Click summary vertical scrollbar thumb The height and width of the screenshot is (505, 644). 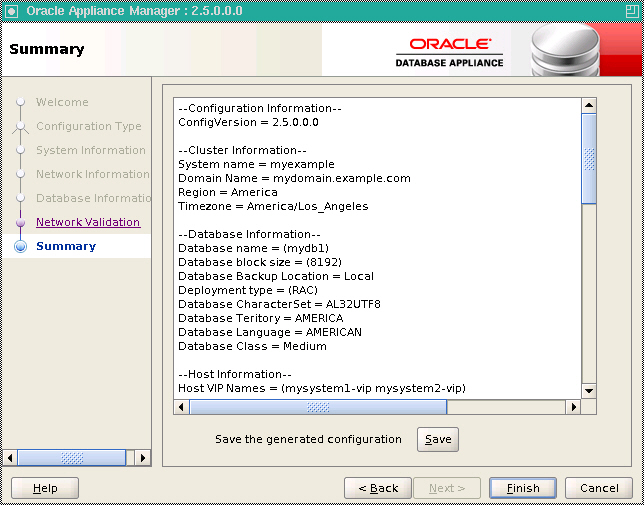pyautogui.click(x=589, y=158)
